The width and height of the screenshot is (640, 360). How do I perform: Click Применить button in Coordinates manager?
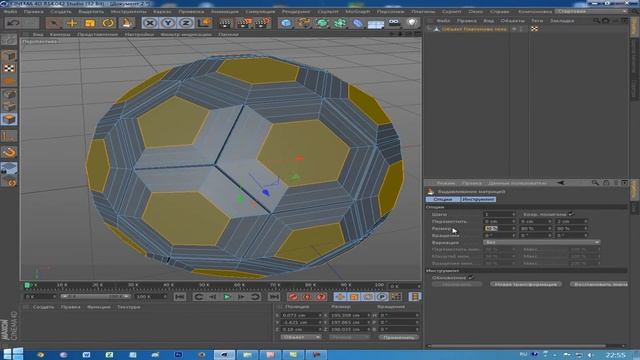click(398, 337)
